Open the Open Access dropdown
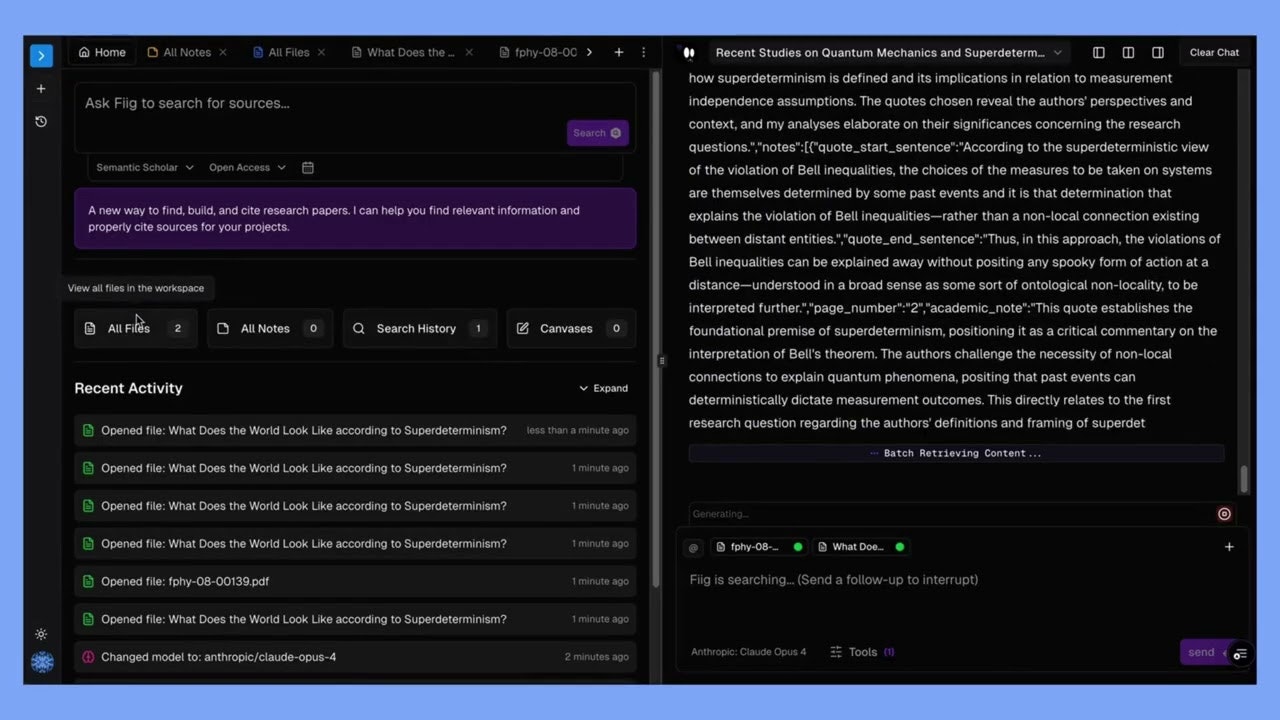Viewport: 1280px width, 720px height. (x=247, y=167)
